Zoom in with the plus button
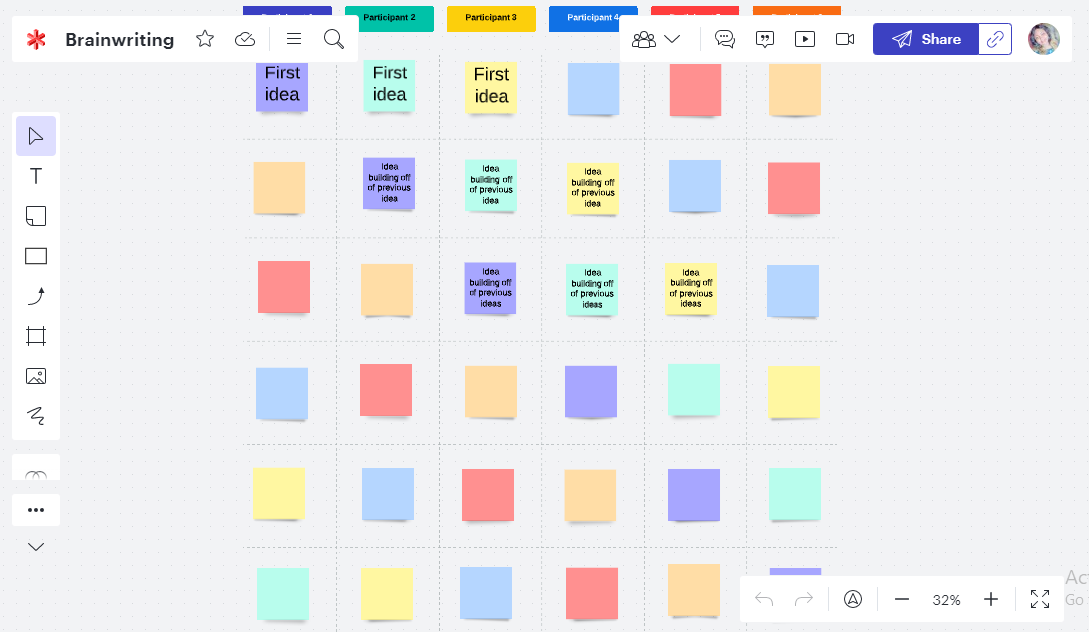Viewport: 1089px width, 632px height. coord(991,599)
